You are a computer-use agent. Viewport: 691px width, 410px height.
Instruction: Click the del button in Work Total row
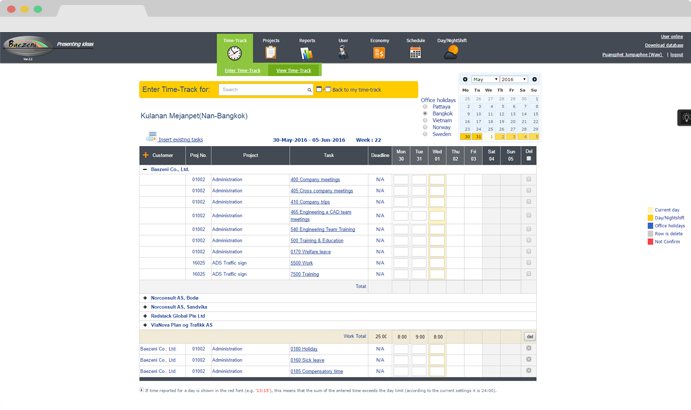point(529,337)
